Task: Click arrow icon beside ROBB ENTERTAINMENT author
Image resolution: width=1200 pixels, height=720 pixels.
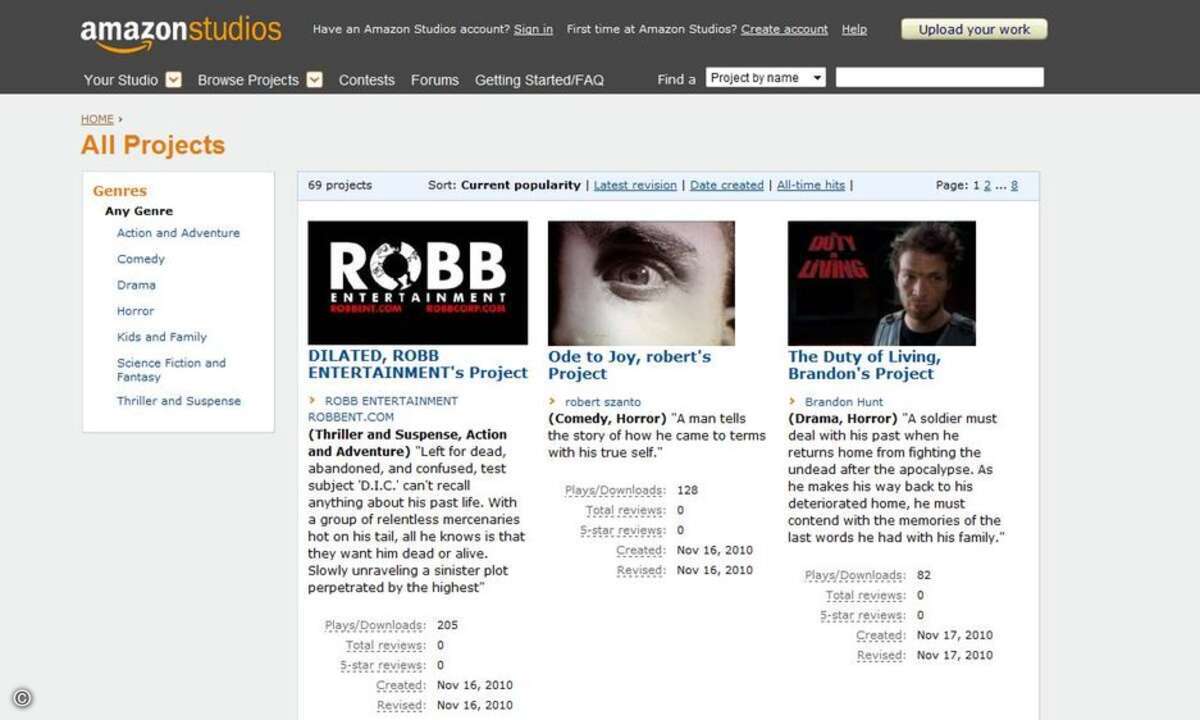Action: point(312,401)
